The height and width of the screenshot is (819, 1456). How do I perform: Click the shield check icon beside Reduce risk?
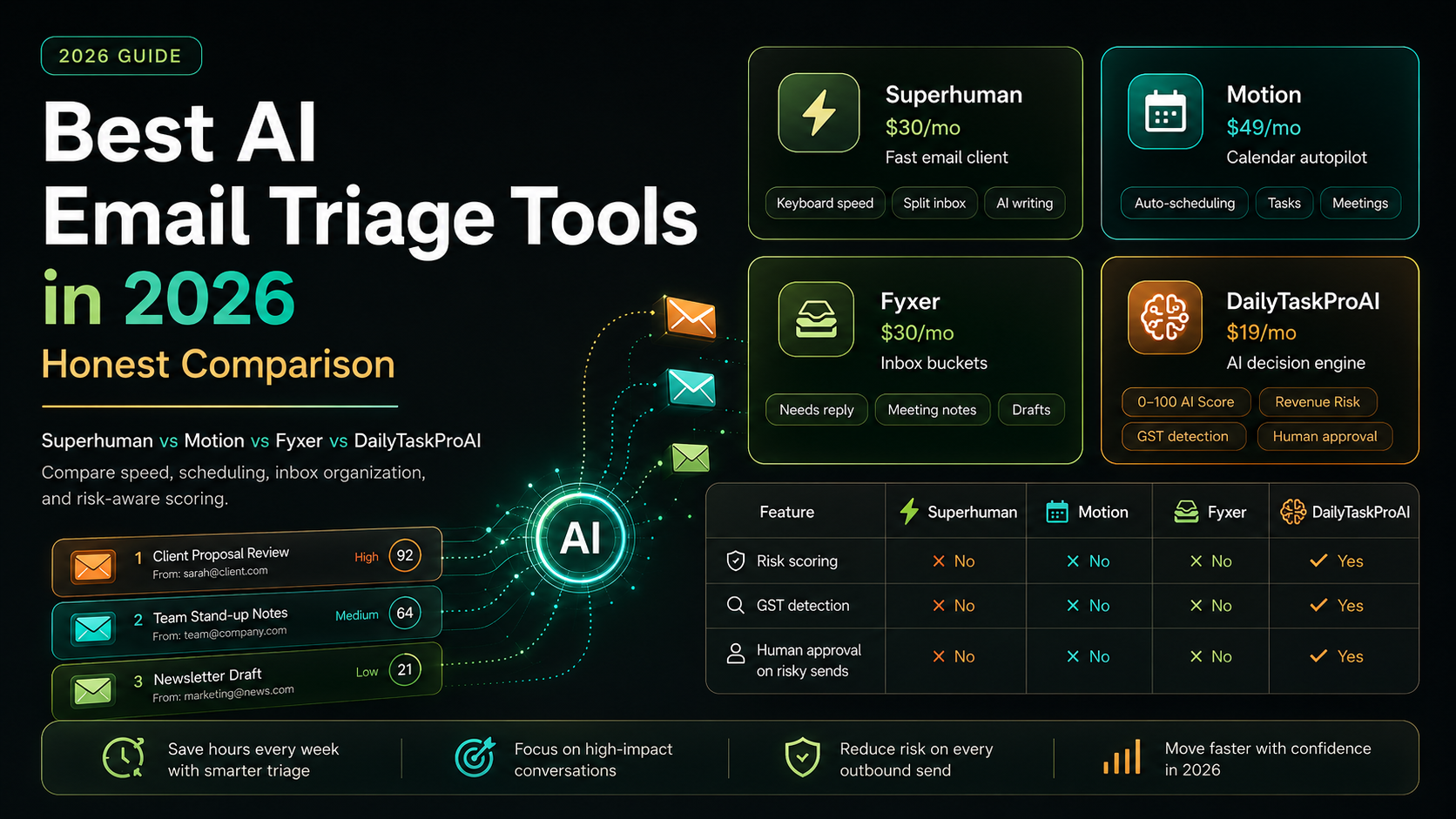pyautogui.click(x=802, y=757)
